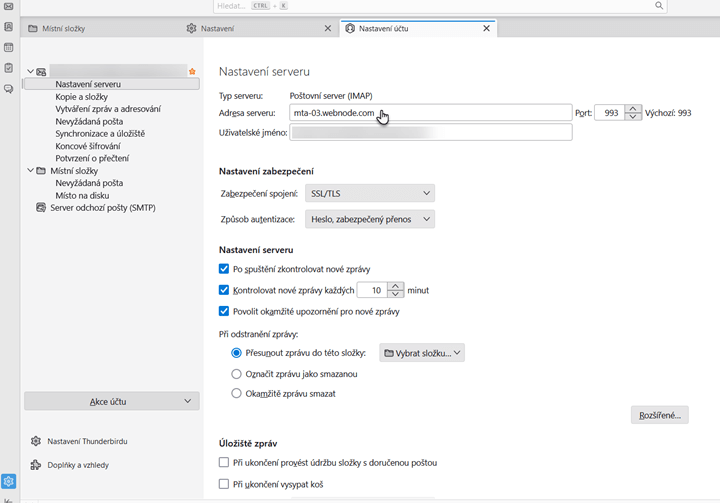Viewport: 720px width, 504px height.
Task: Increase the check interval minutes
Action: point(395,286)
